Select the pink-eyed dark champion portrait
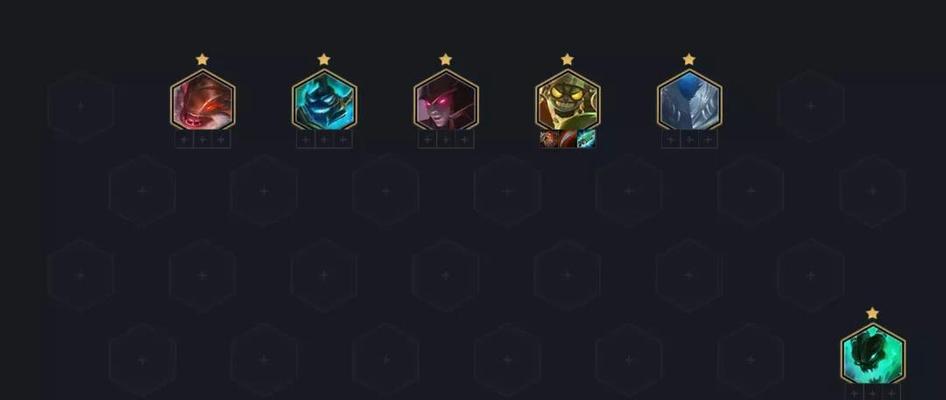 click(446, 100)
